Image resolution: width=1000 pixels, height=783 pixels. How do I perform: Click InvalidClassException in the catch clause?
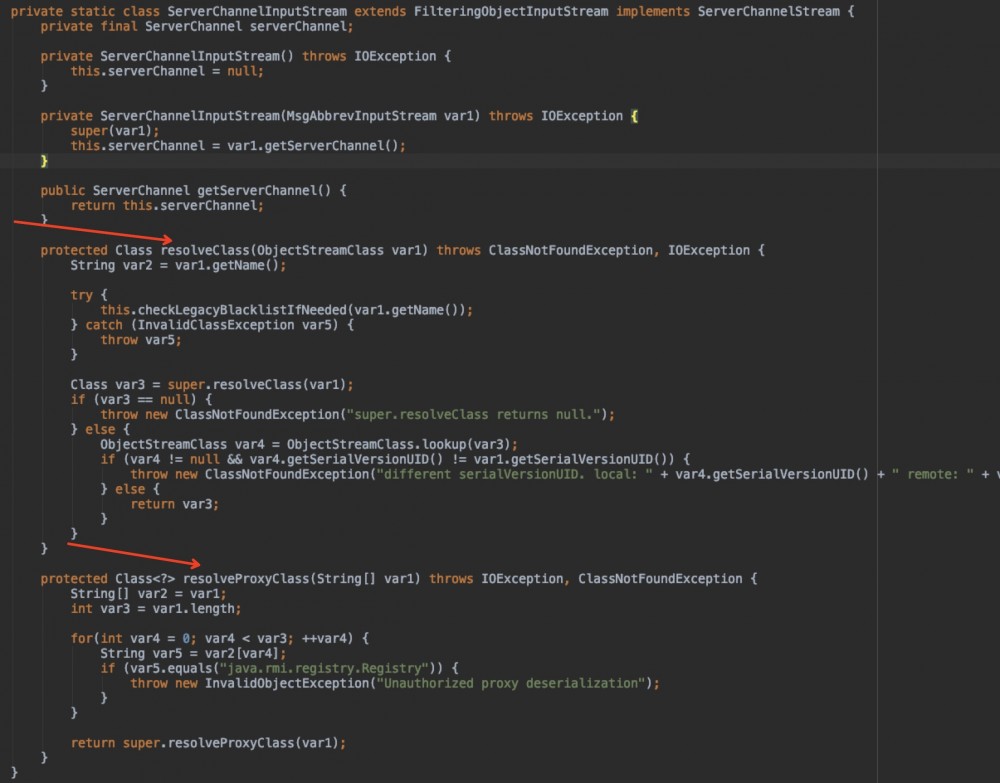point(216,325)
